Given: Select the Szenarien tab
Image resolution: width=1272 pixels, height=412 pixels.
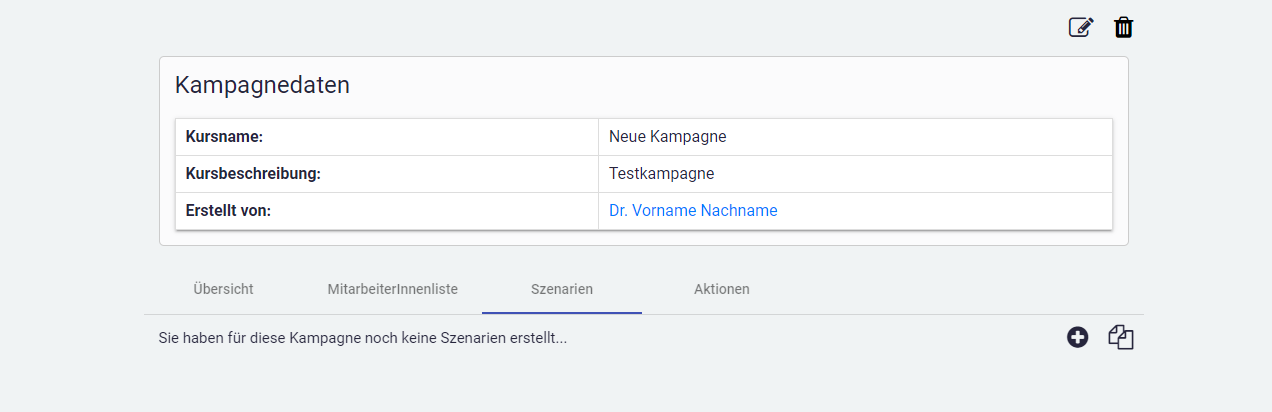Looking at the screenshot, I should pos(562,289).
